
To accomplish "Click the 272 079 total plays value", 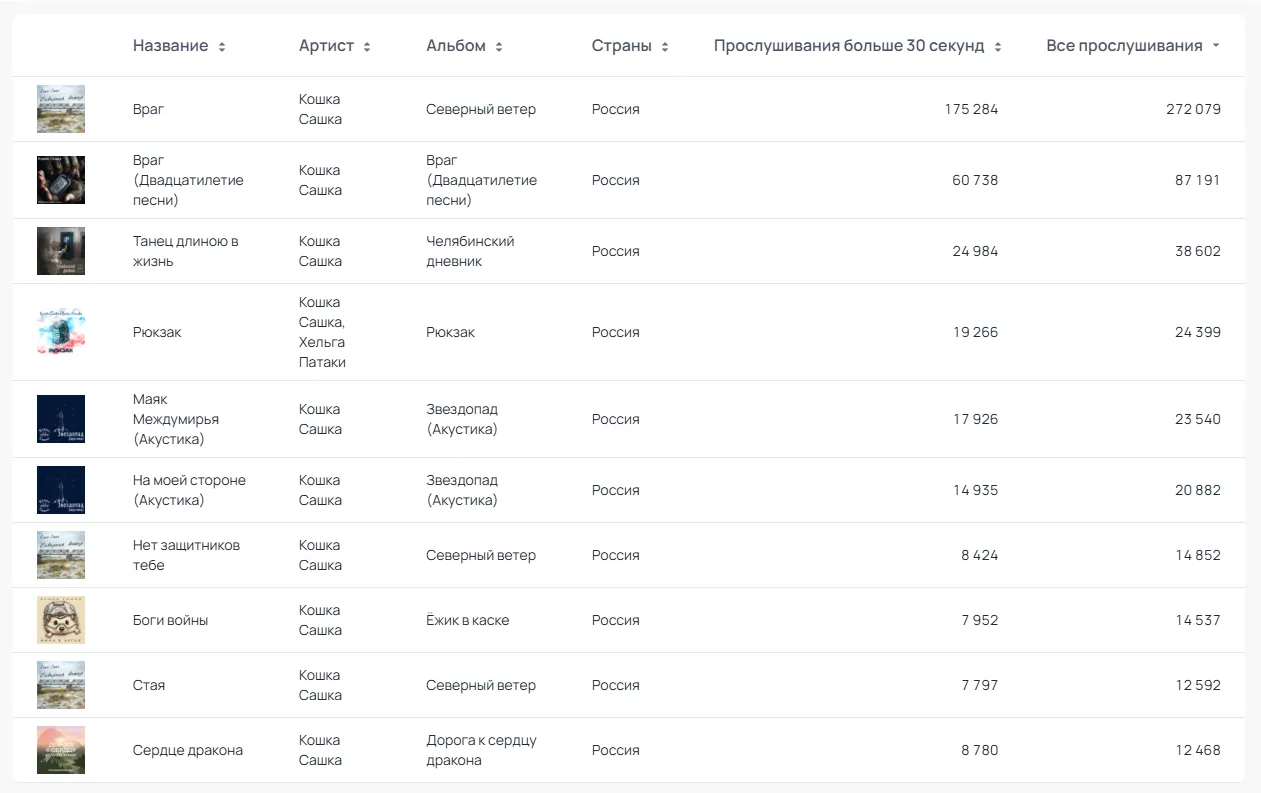I will pos(1193,109).
